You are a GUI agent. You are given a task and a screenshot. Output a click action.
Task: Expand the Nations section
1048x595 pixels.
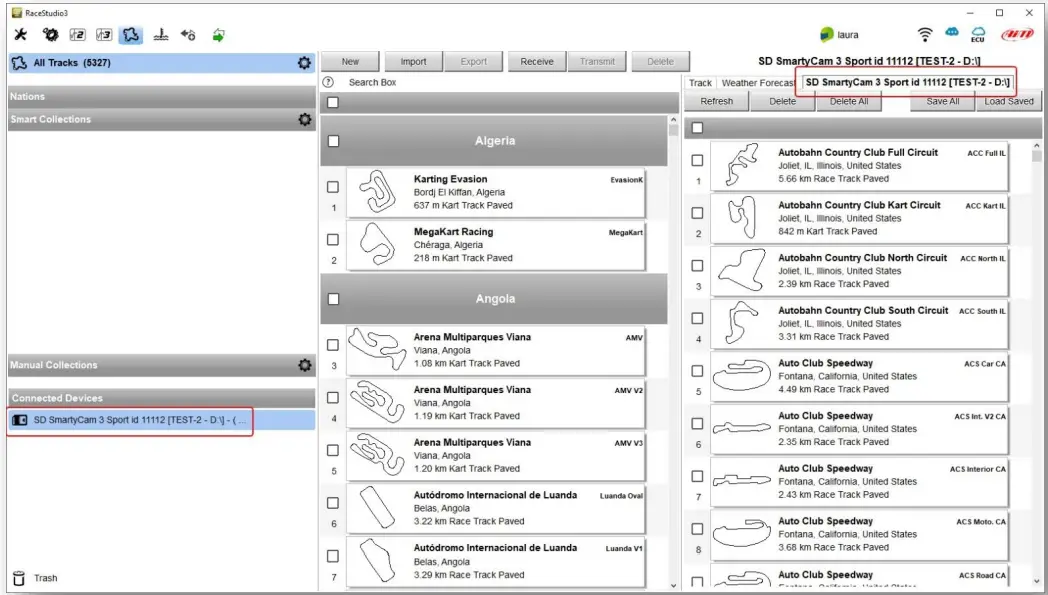click(x=162, y=97)
